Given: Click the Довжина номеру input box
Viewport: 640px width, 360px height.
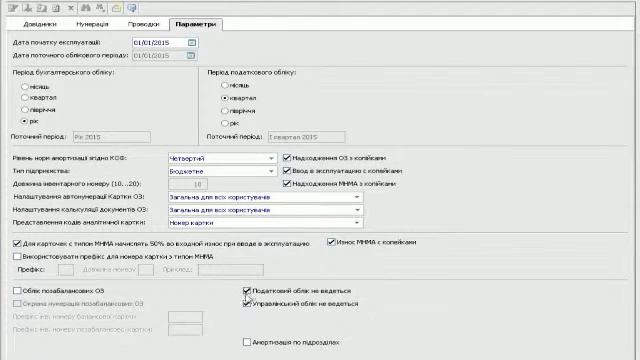Looking at the screenshot, I should point(146,270).
